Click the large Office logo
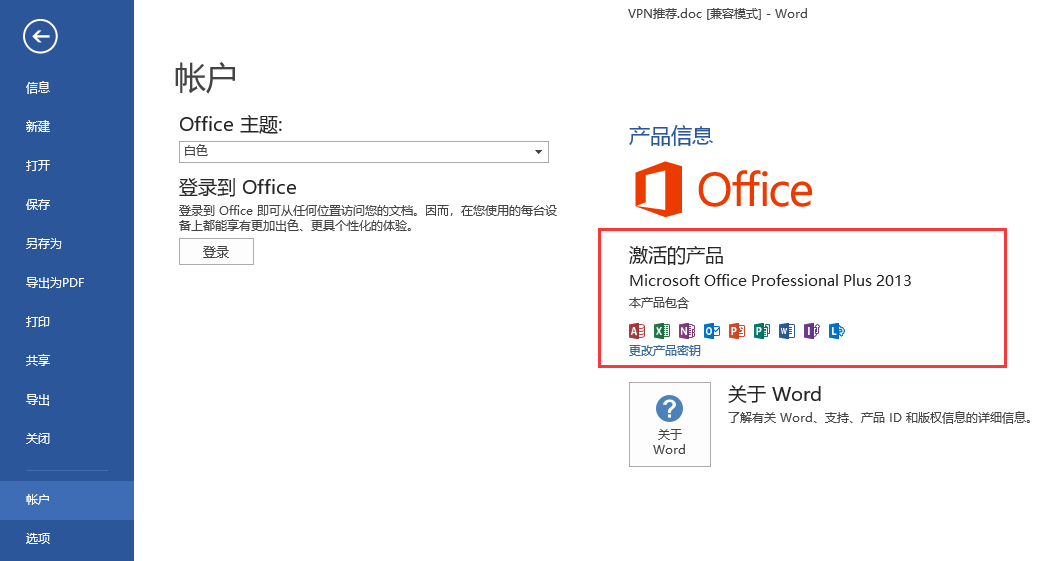The height and width of the screenshot is (561, 1042). (x=723, y=189)
